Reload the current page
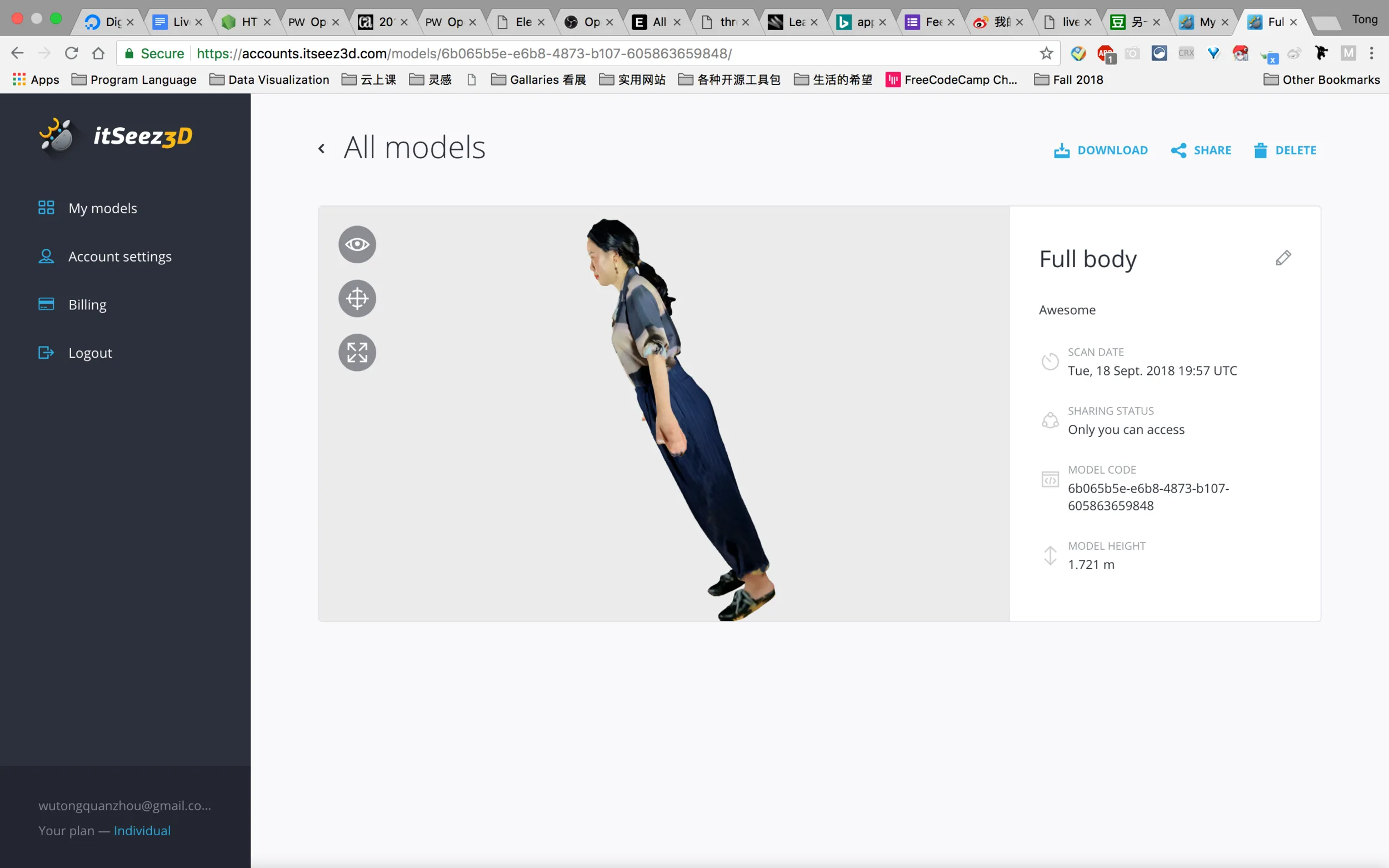The height and width of the screenshot is (868, 1389). coord(71,53)
